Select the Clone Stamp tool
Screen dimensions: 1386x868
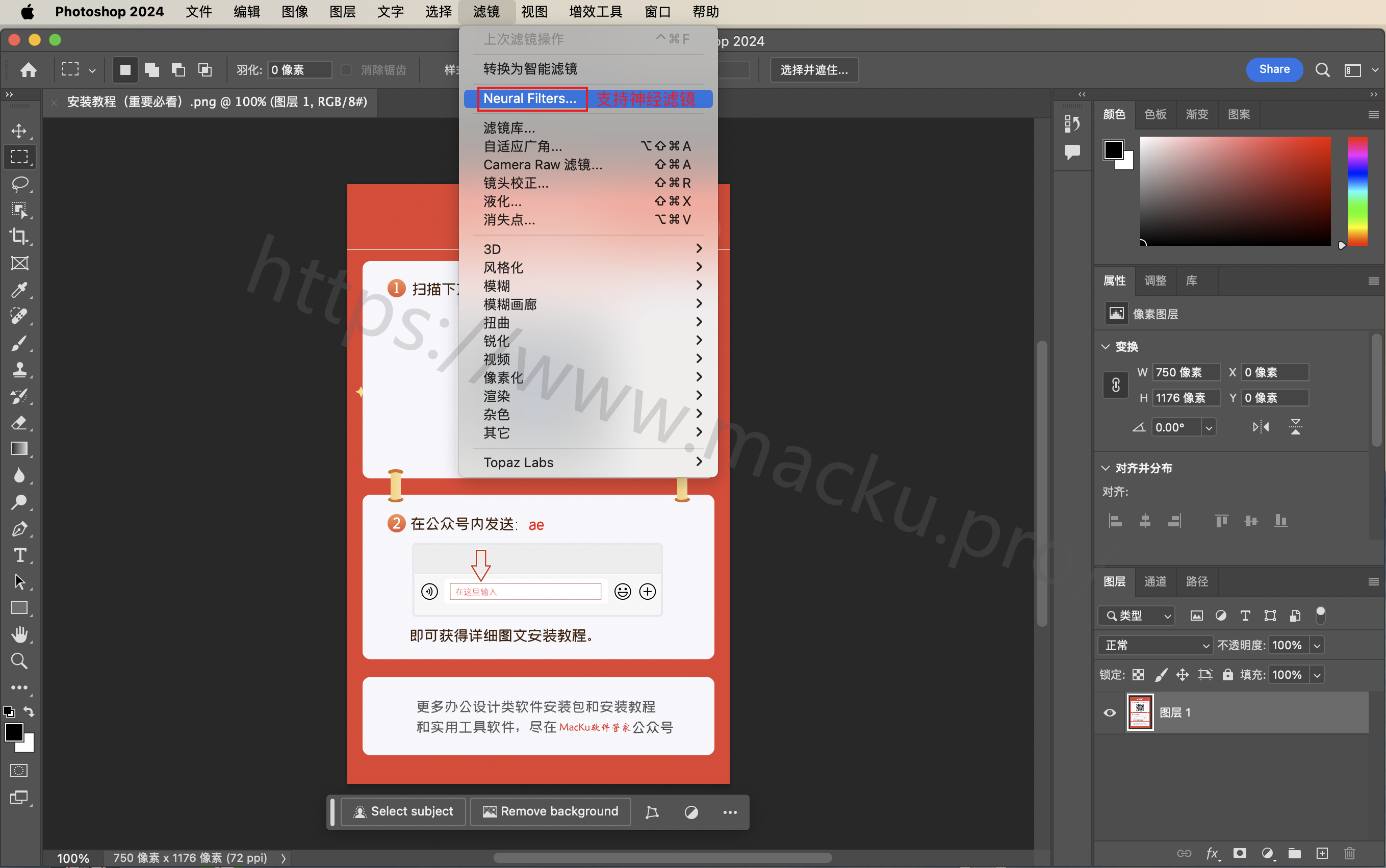click(19, 369)
